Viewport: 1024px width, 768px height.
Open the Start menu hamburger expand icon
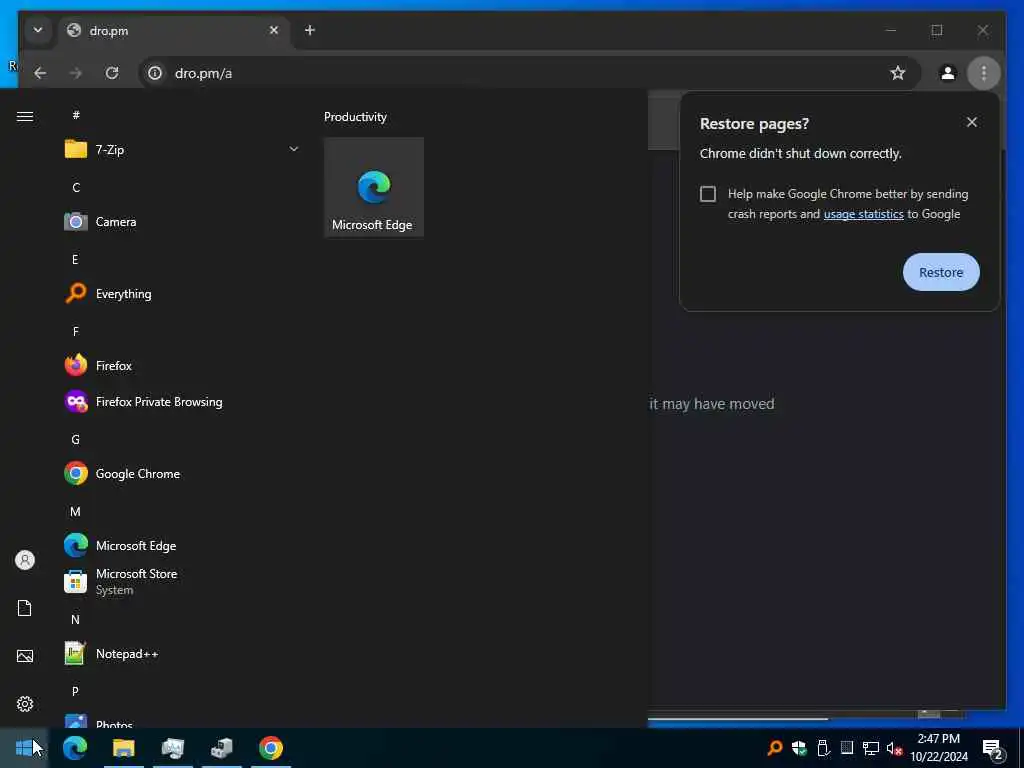click(25, 116)
